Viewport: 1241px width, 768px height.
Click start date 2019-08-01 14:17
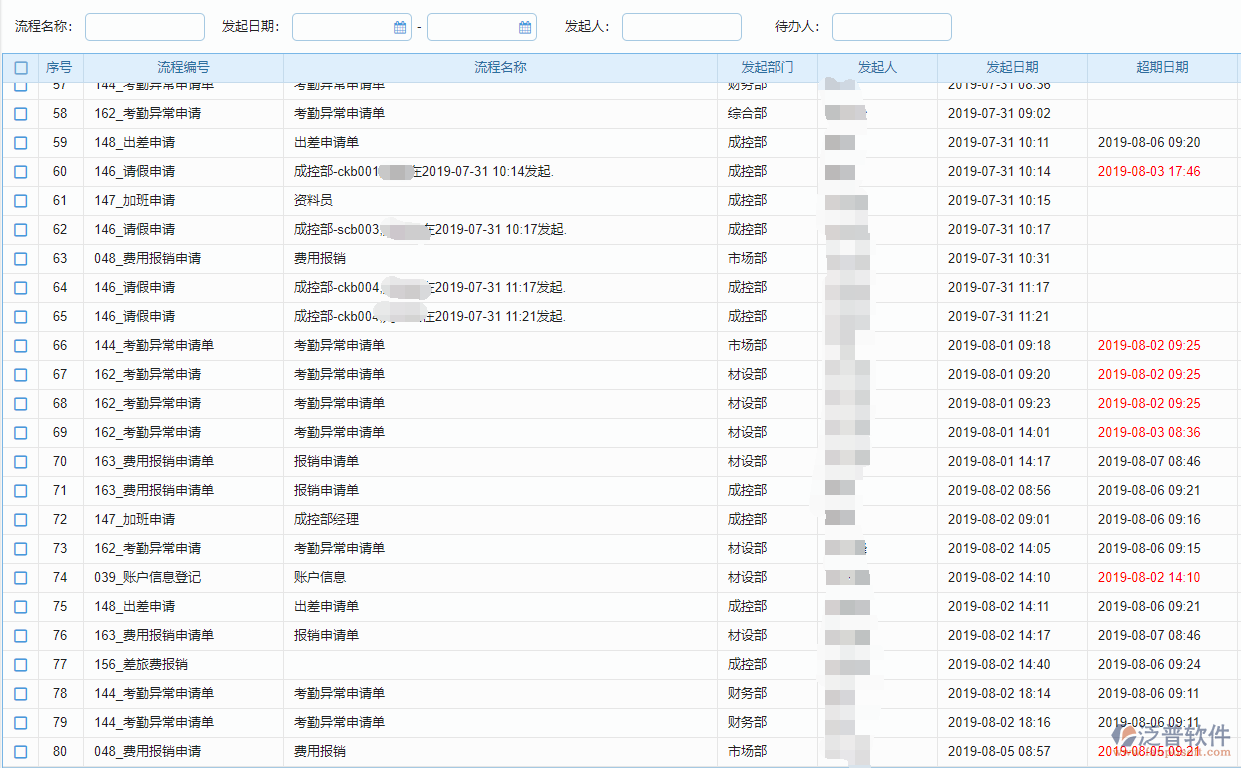click(x=999, y=462)
